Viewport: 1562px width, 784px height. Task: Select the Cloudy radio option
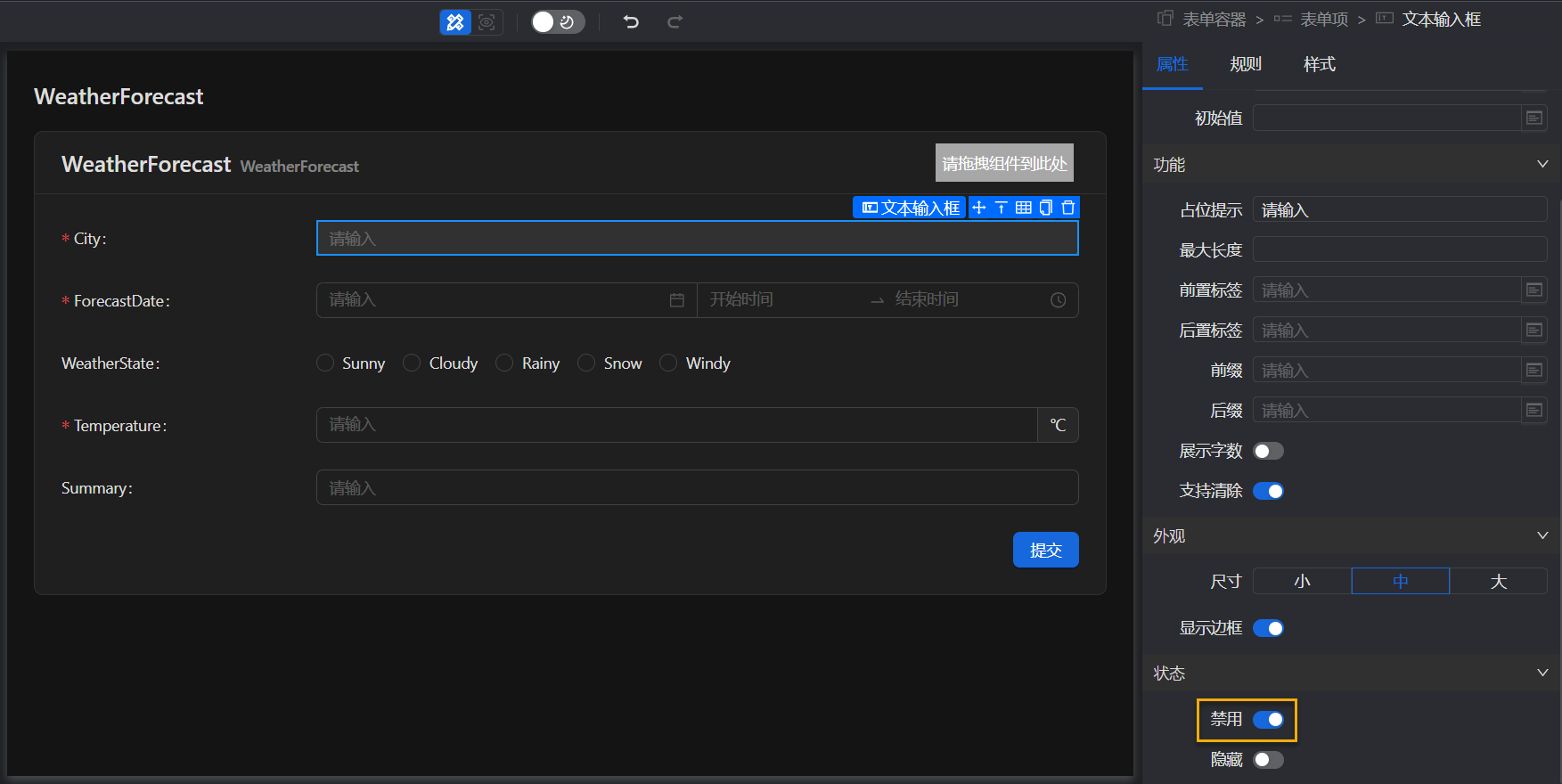[412, 363]
